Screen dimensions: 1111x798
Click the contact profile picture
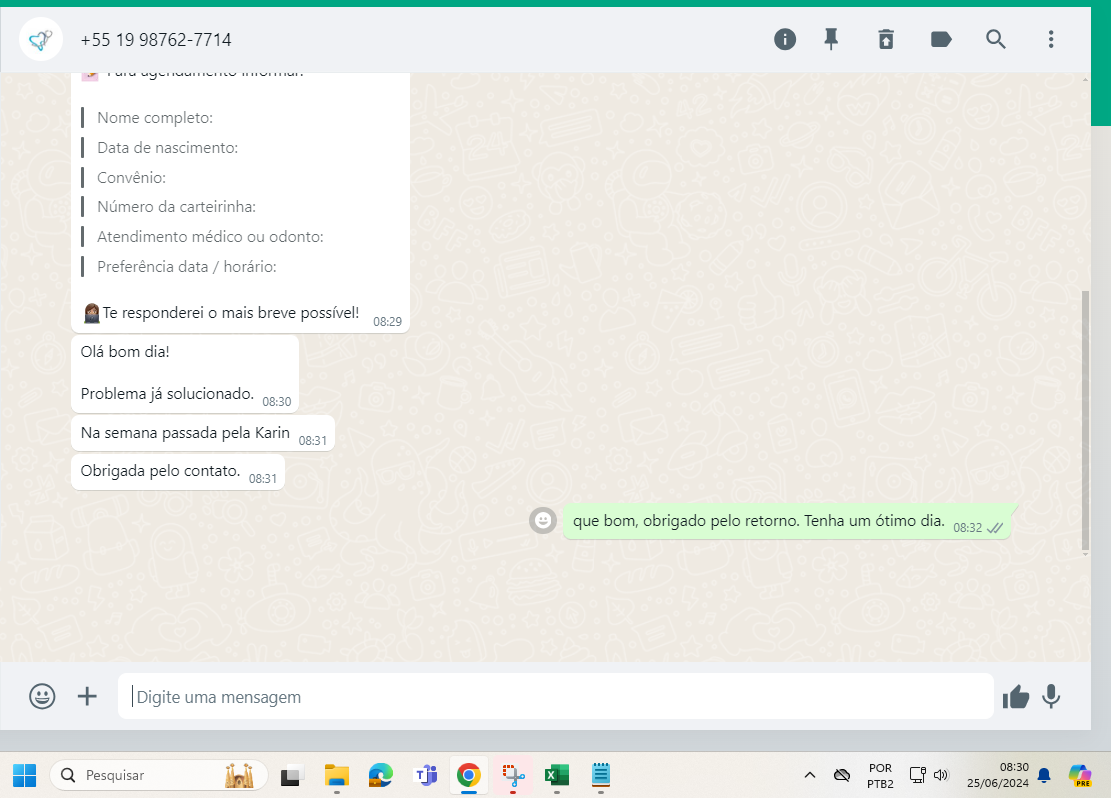[41, 40]
